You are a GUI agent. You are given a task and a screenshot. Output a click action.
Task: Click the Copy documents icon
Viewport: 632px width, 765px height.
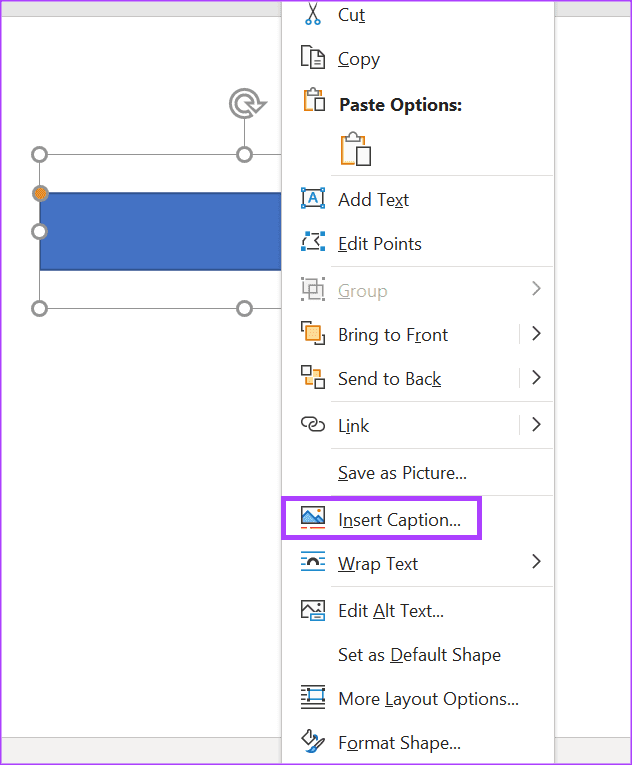[x=312, y=57]
